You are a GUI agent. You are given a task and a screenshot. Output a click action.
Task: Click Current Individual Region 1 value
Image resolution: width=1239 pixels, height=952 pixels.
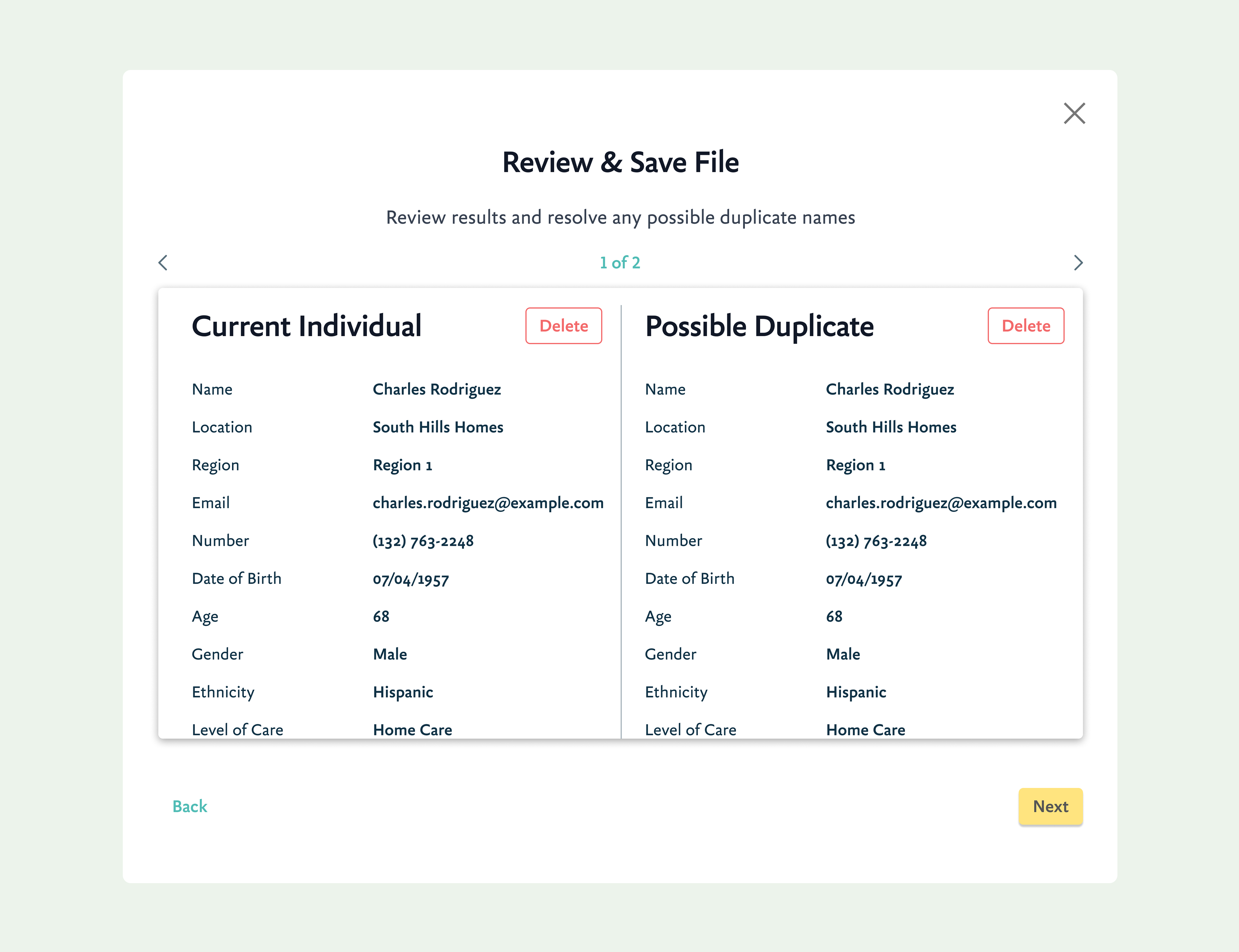pyautogui.click(x=402, y=465)
